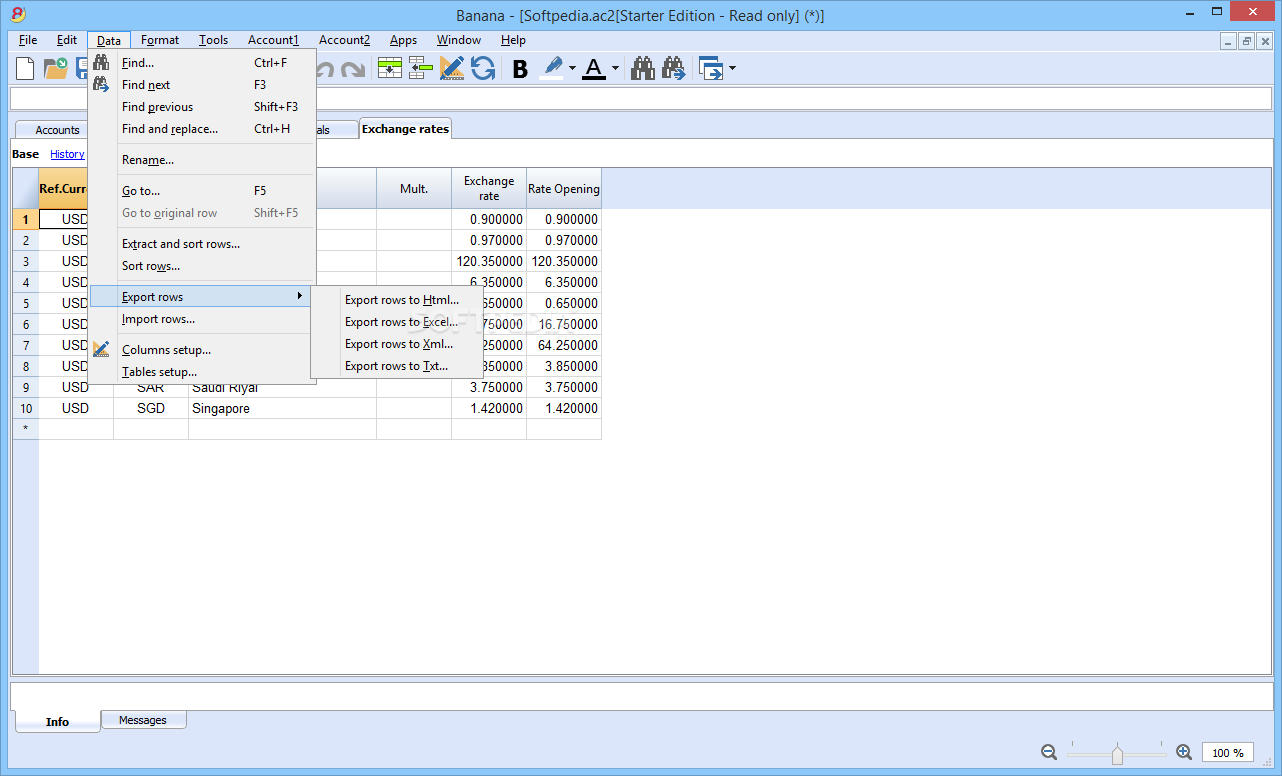Open Columns setup via ruler-pencil toolbar icon

coord(452,69)
